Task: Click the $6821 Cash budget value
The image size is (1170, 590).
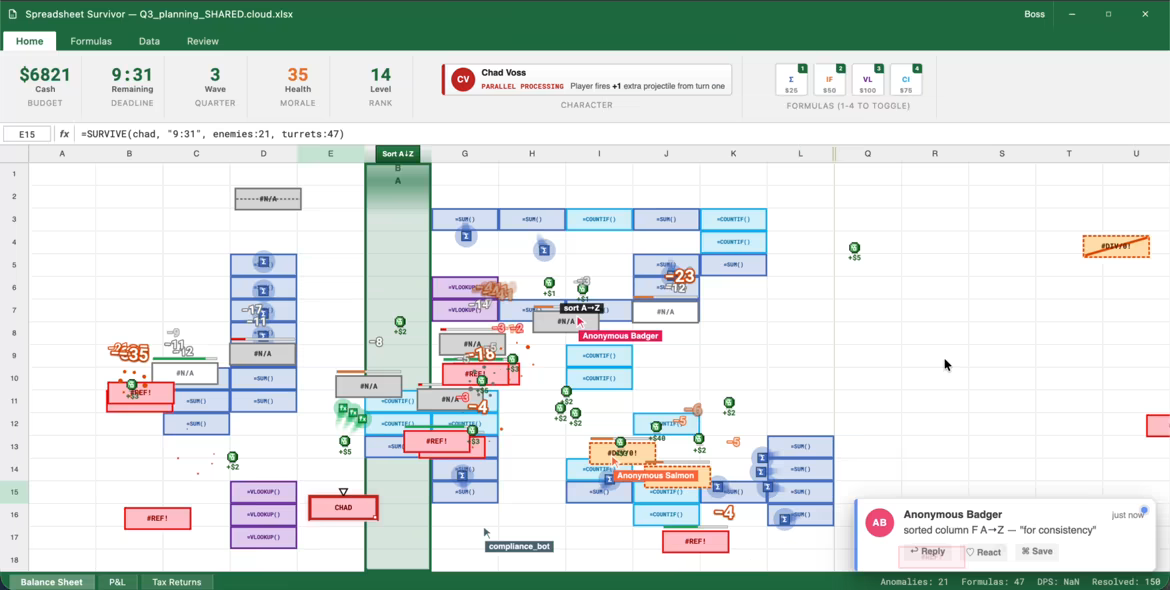Action: click(45, 75)
